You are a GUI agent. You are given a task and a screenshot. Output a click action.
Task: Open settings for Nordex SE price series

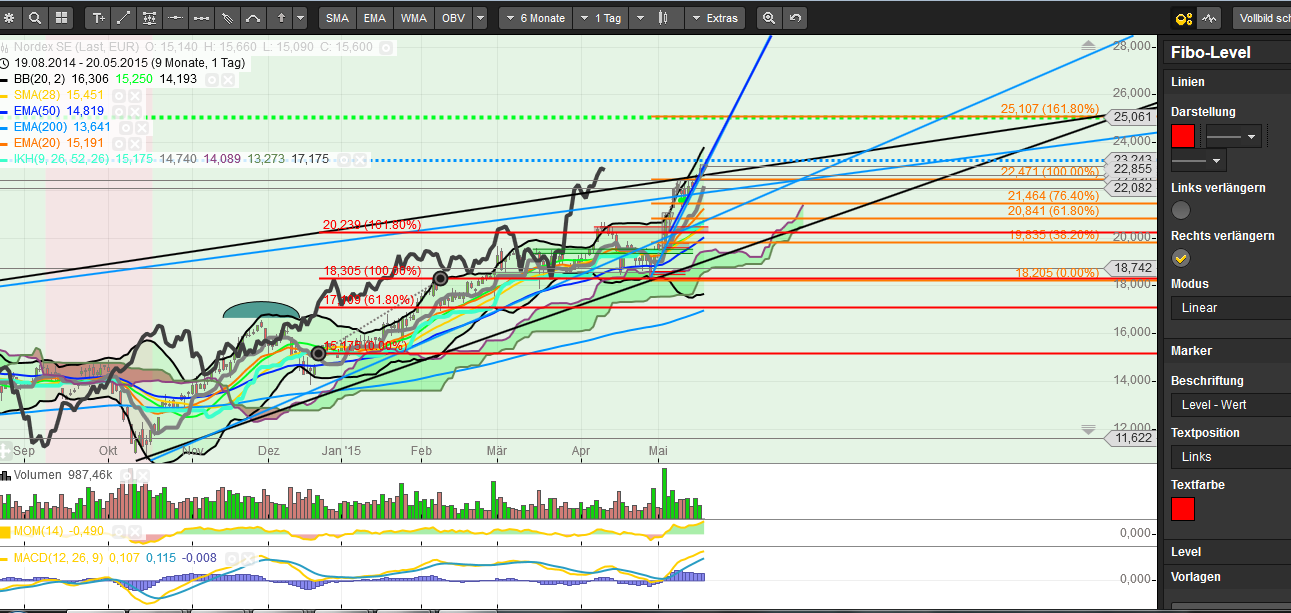coord(386,47)
